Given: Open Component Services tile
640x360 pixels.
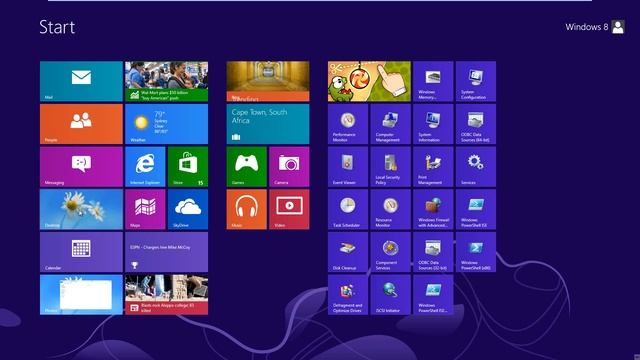Looking at the screenshot, I should [391, 252].
